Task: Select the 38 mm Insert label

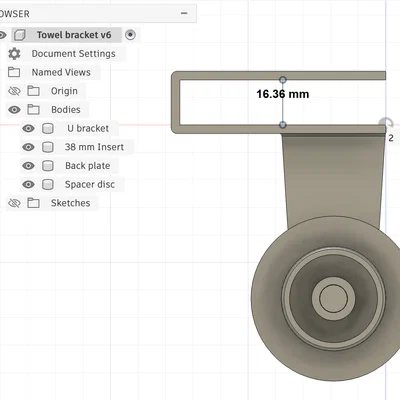Action: [94, 147]
